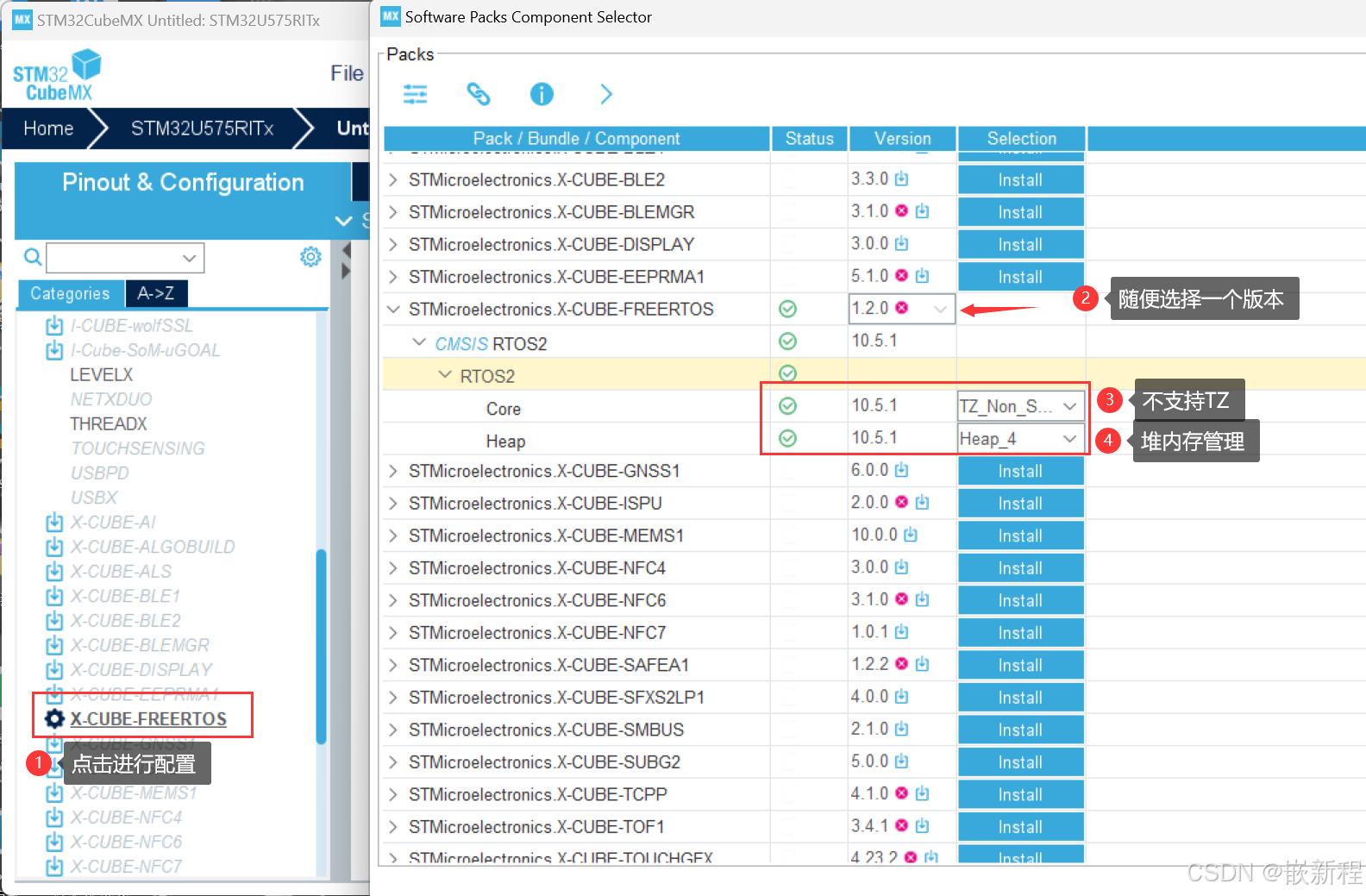Click download icon next to X-CUBE-GNSS1 version 6.0.0

click(902, 469)
